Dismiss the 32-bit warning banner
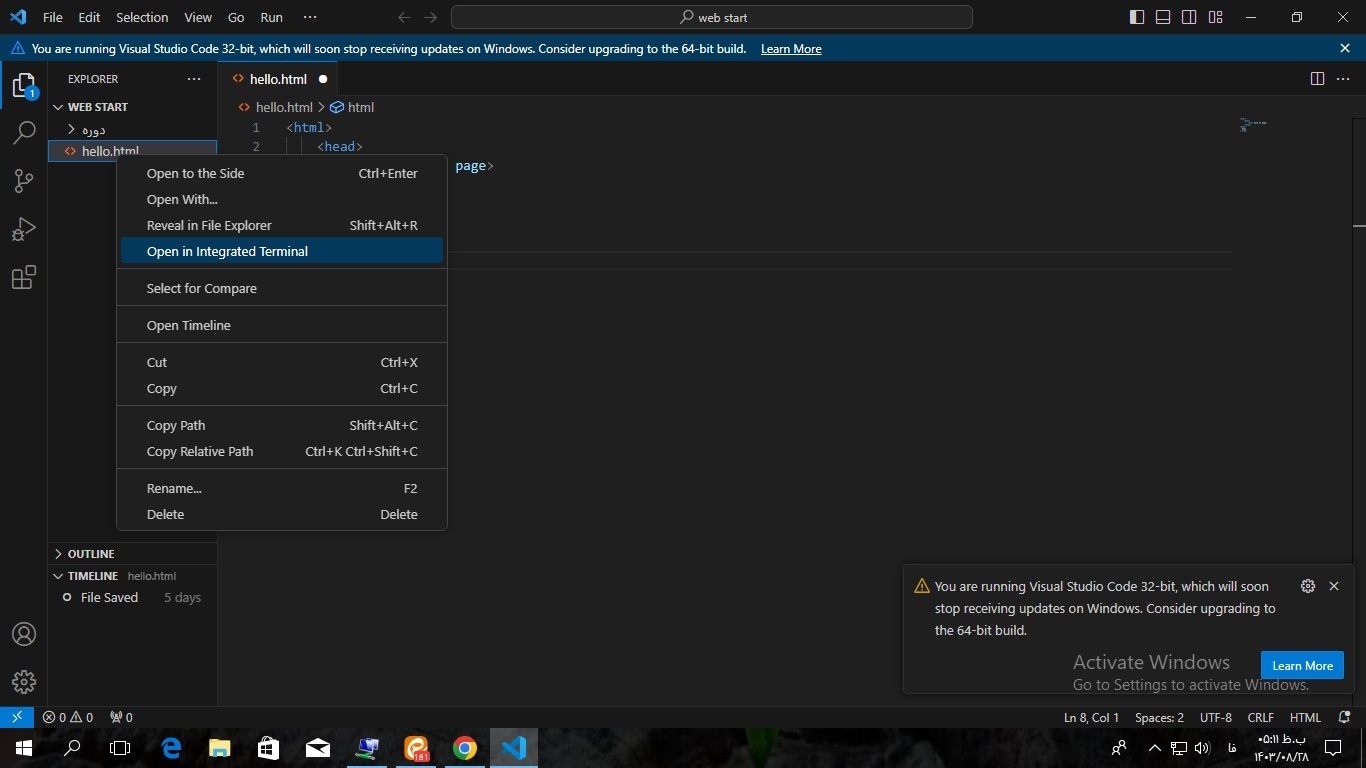The width and height of the screenshot is (1366, 768). coord(1345,48)
